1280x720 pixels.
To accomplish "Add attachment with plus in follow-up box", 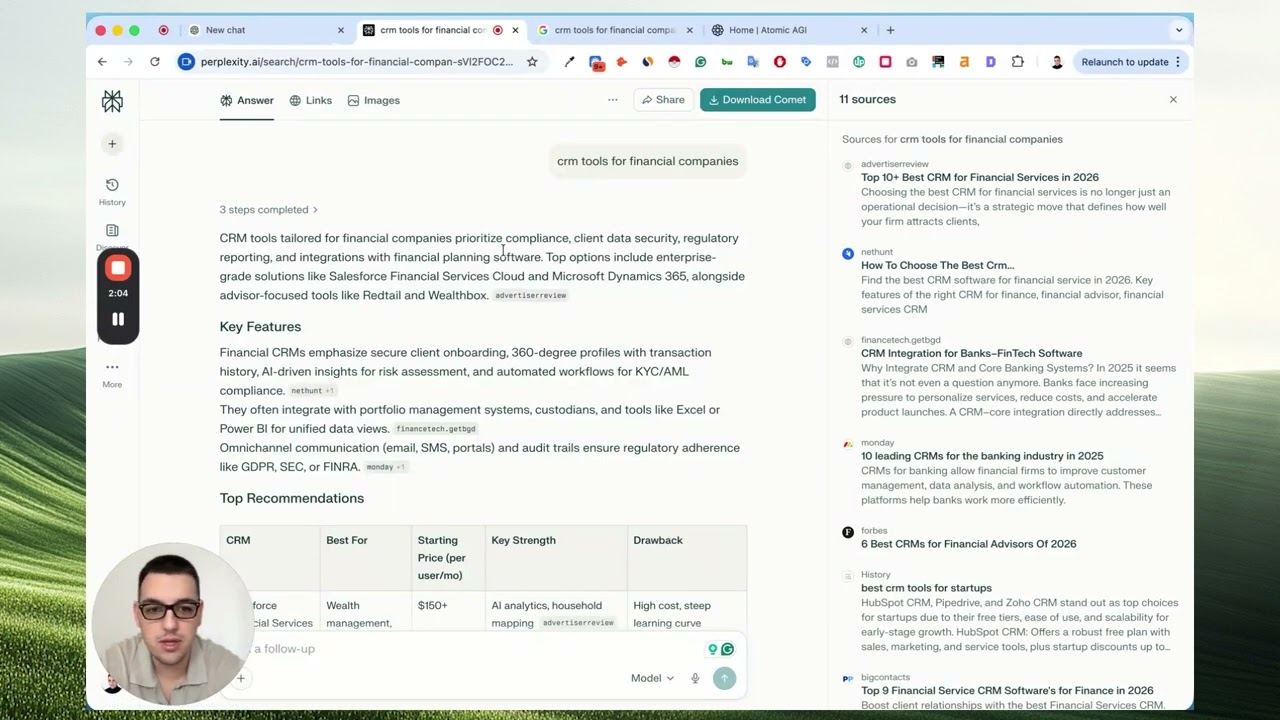I will [x=241, y=678].
